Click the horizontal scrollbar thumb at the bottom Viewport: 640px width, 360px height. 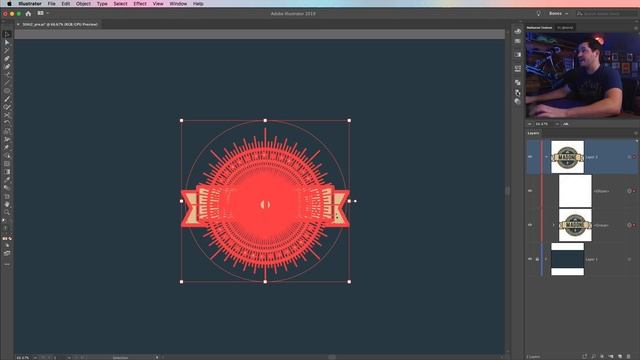(332, 357)
